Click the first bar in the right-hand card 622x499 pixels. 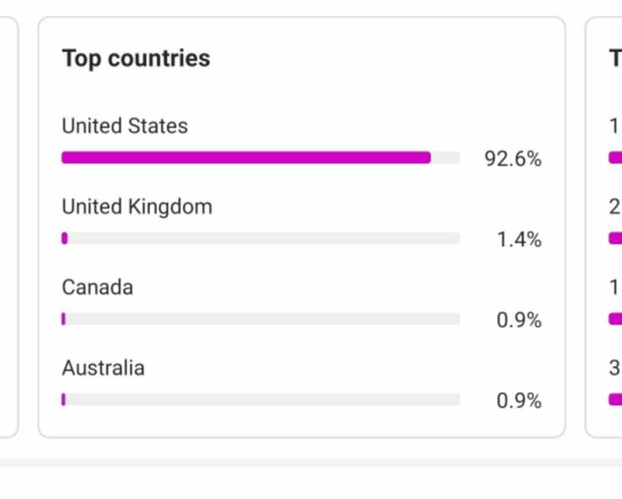[615, 158]
